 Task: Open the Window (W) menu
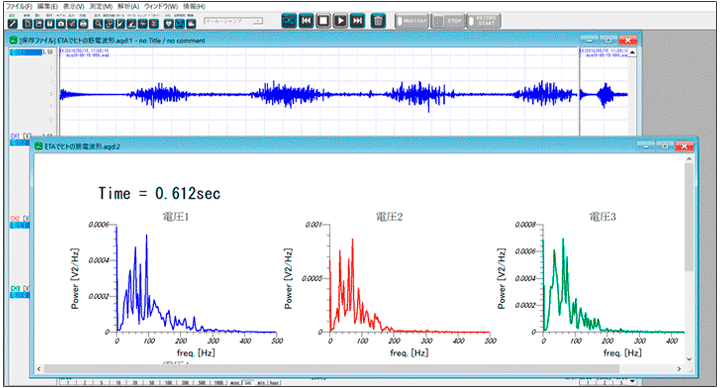coord(161,6)
